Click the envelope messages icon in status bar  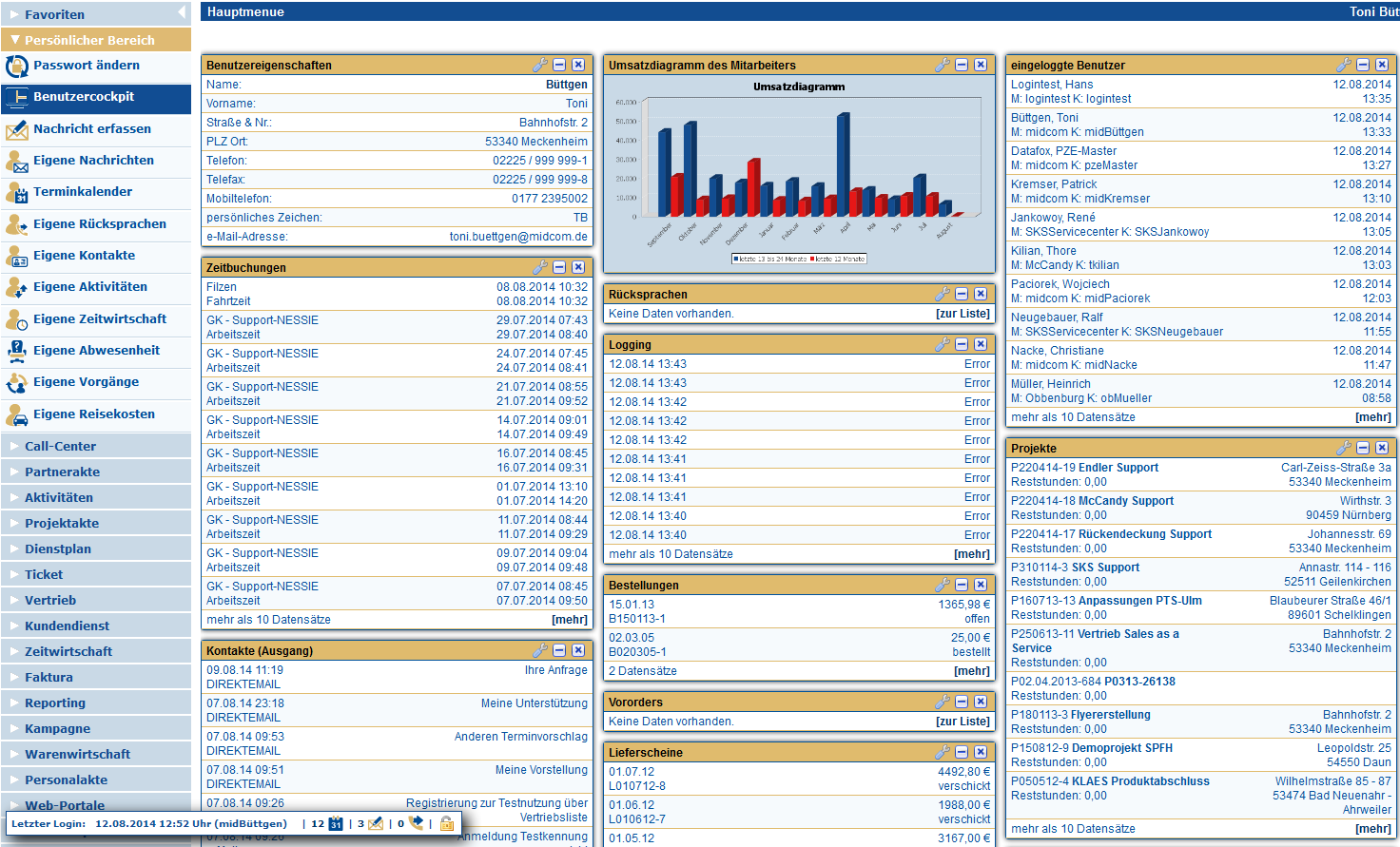(376, 823)
